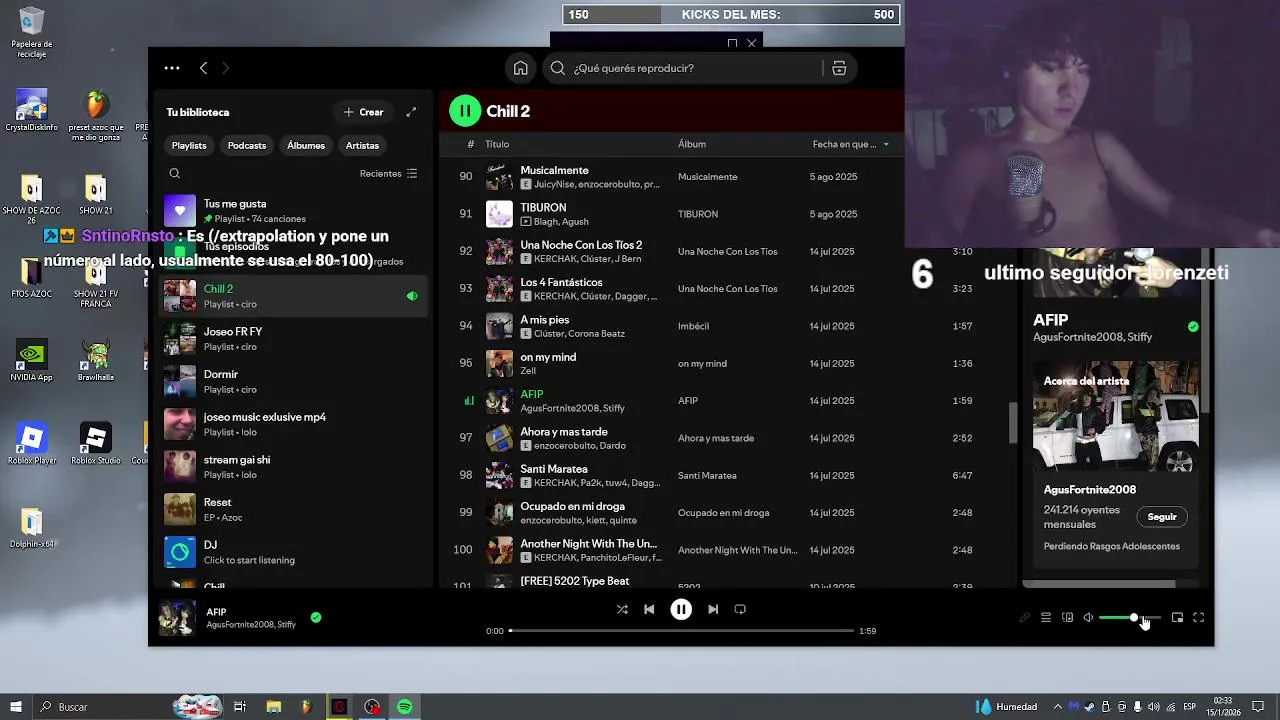Open connect to a device icon
Image resolution: width=1280 pixels, height=720 pixels.
[x=1067, y=618]
